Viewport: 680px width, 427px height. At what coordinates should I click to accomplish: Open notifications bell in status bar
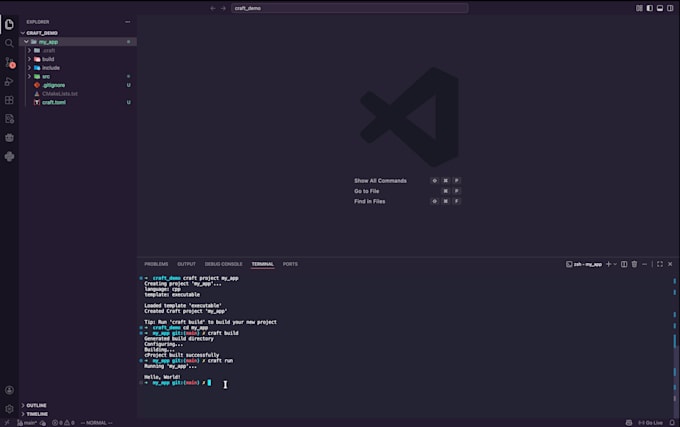[672, 423]
